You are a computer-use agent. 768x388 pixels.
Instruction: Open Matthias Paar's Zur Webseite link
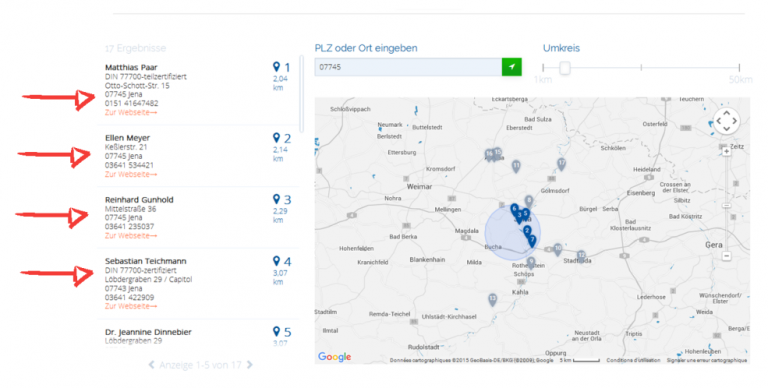click(131, 113)
